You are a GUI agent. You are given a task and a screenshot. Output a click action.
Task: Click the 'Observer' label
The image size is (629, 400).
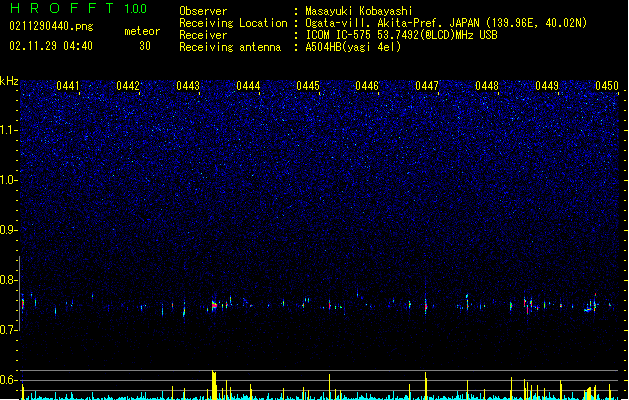click(203, 11)
